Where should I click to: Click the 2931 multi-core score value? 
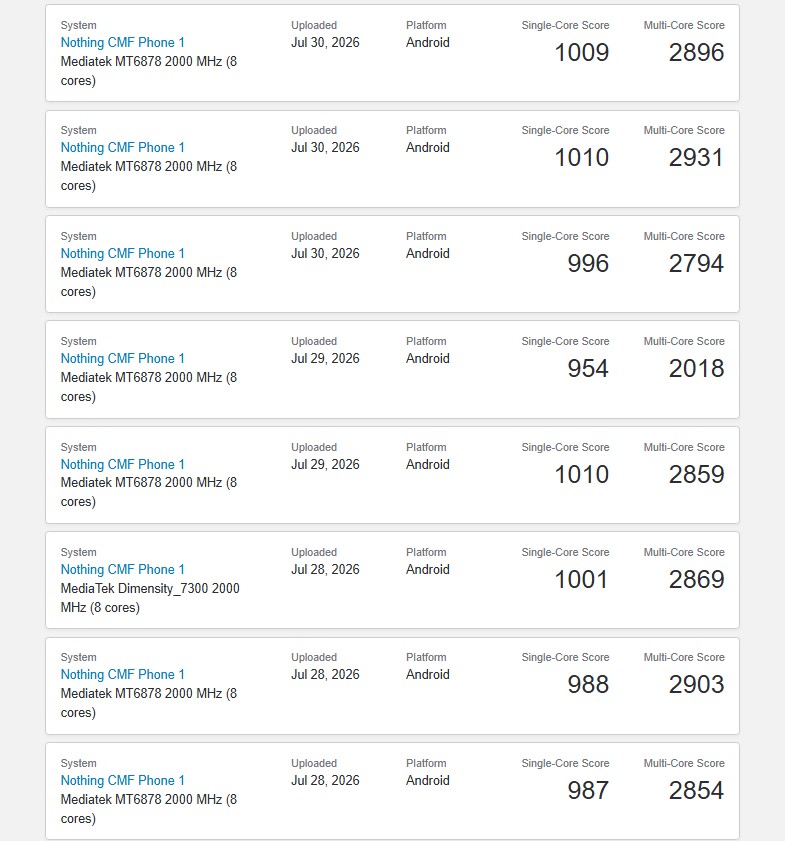[696, 158]
